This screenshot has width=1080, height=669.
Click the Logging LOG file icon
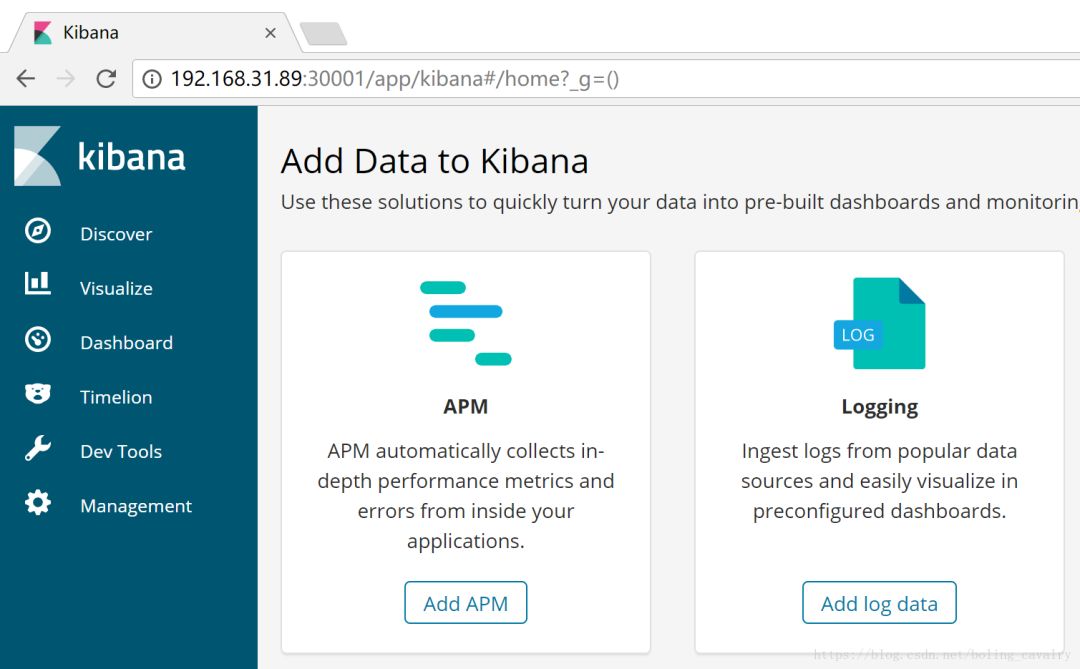click(x=879, y=324)
